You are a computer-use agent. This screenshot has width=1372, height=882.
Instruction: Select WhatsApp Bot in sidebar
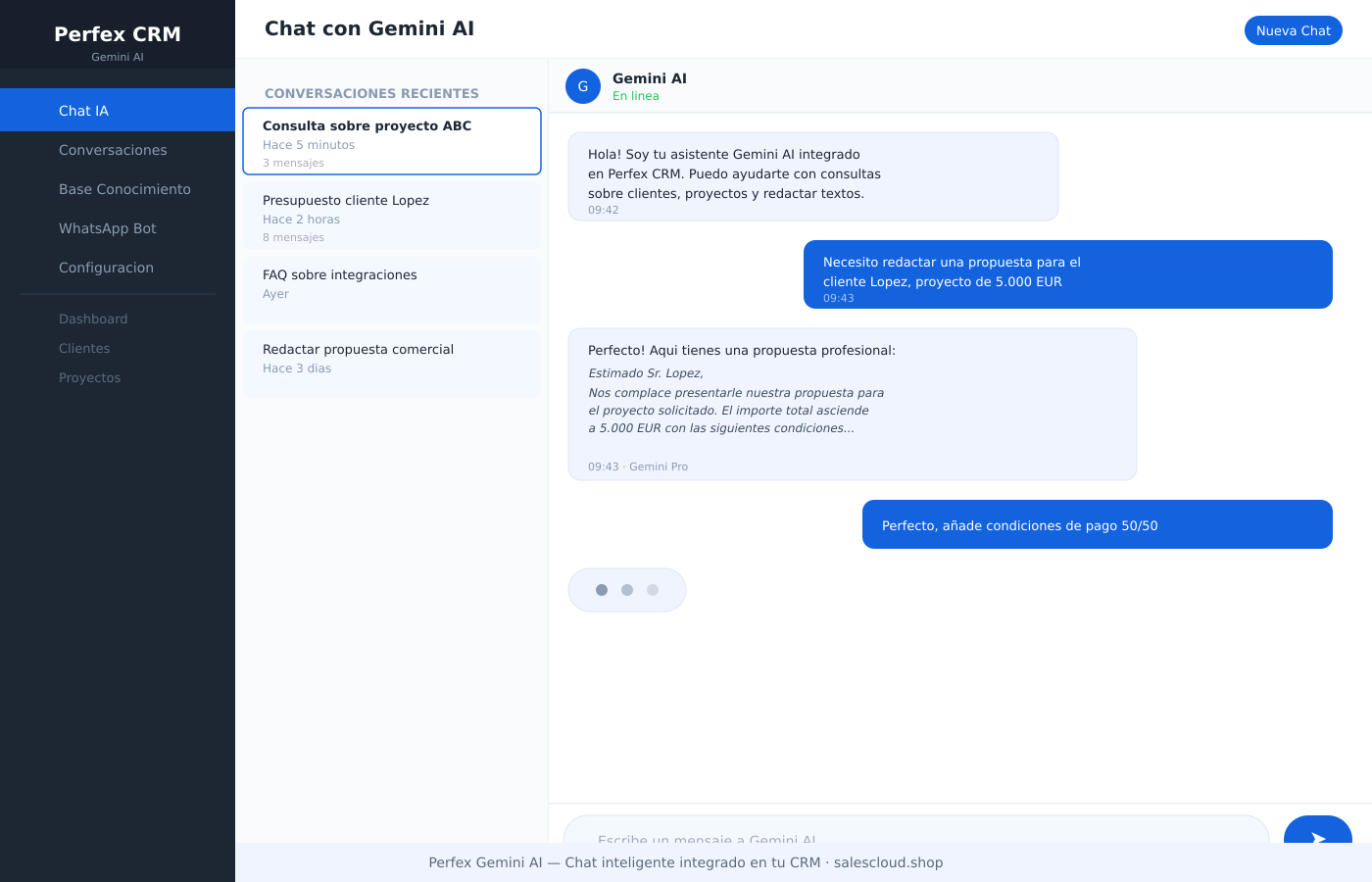click(108, 228)
